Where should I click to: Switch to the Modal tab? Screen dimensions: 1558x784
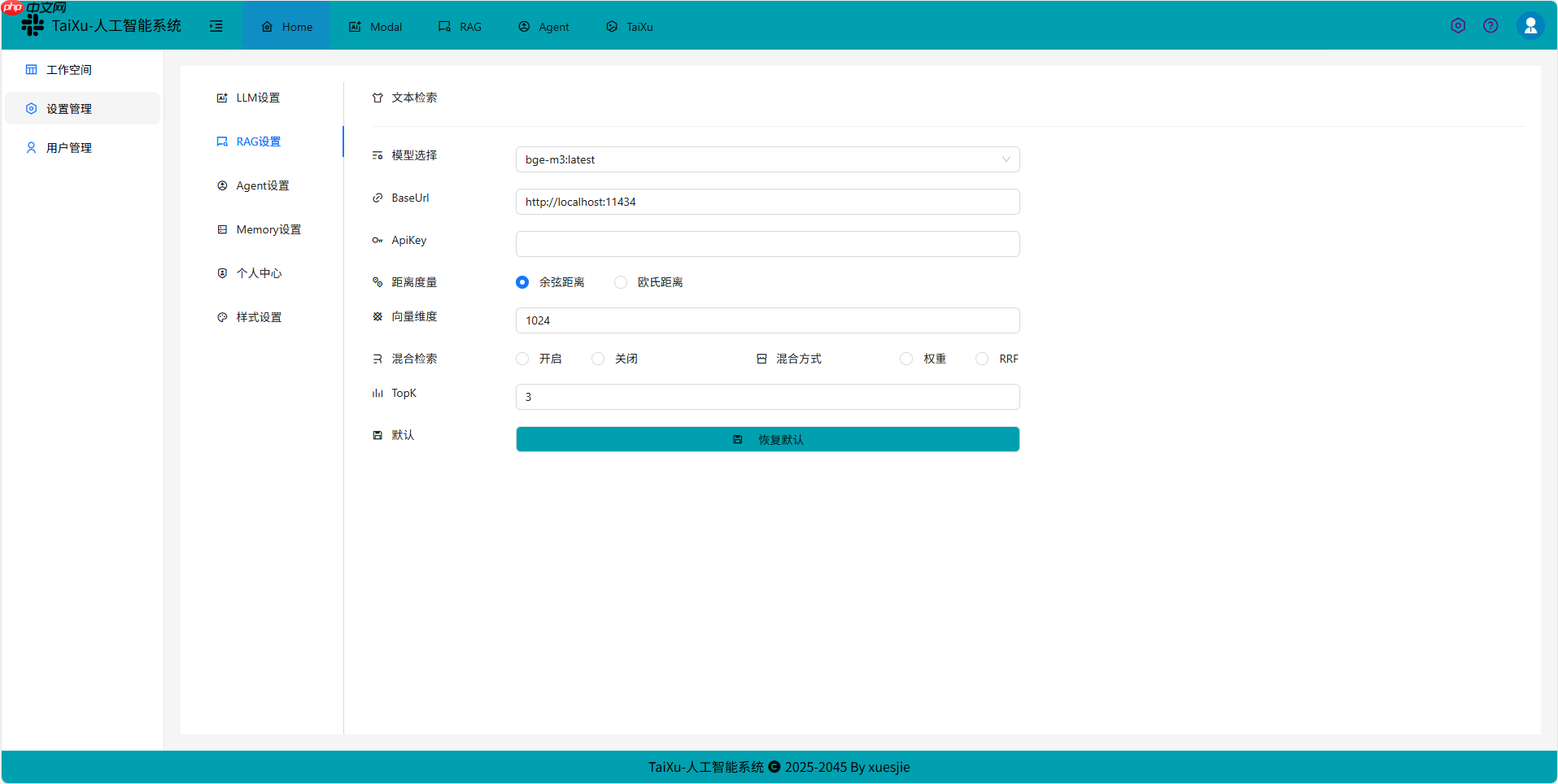click(x=375, y=26)
